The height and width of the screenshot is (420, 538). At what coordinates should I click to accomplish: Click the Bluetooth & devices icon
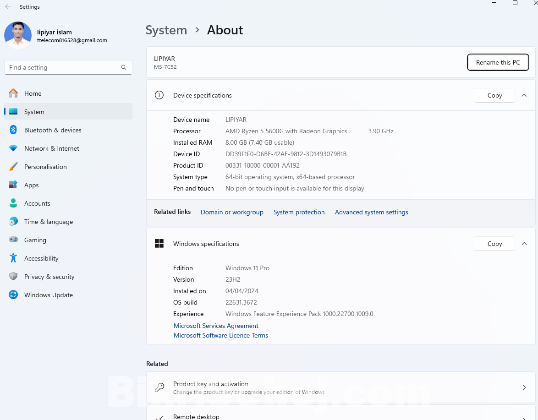(13, 130)
